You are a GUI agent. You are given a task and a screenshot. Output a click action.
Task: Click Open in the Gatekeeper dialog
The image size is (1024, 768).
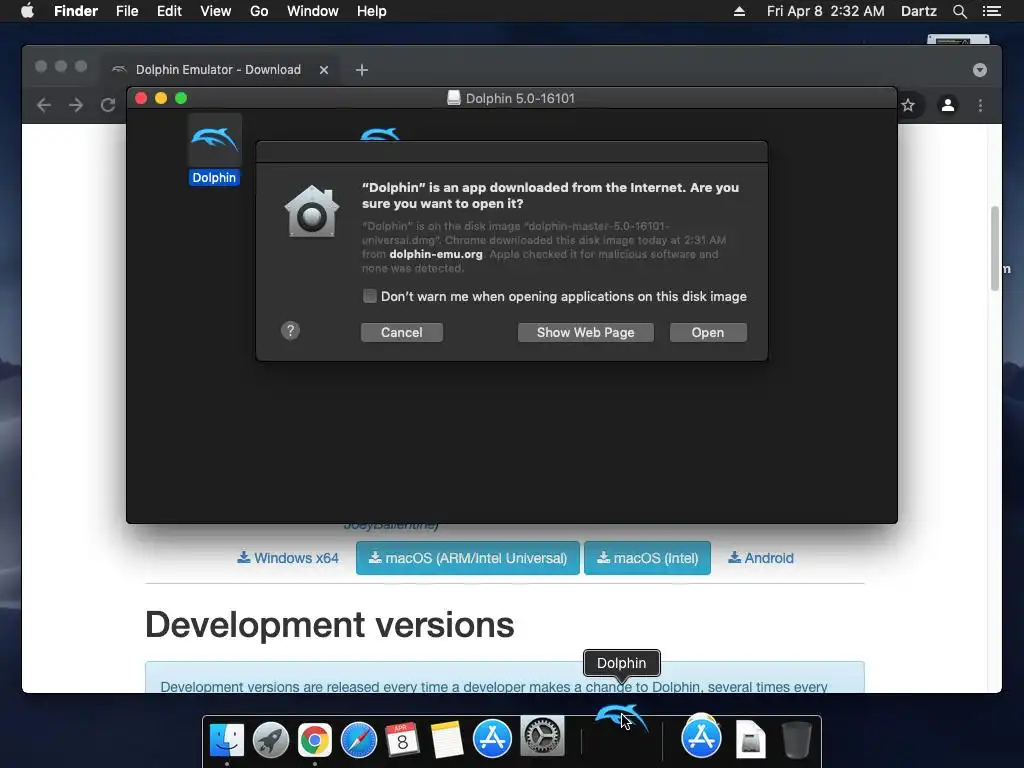click(x=708, y=332)
